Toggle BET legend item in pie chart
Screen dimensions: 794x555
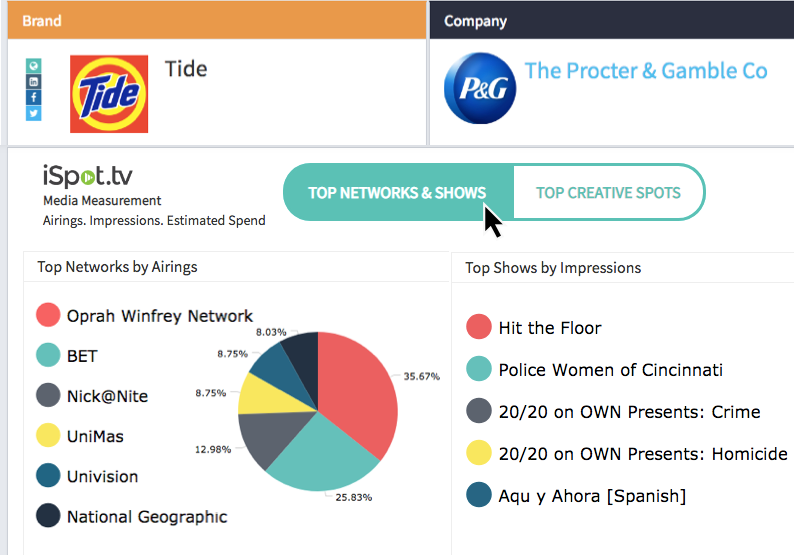click(x=82, y=356)
